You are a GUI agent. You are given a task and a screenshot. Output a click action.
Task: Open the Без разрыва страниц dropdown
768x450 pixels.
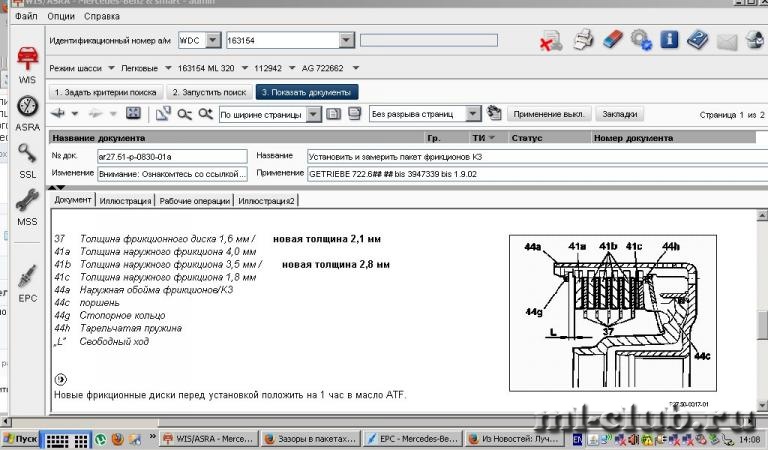pos(473,114)
